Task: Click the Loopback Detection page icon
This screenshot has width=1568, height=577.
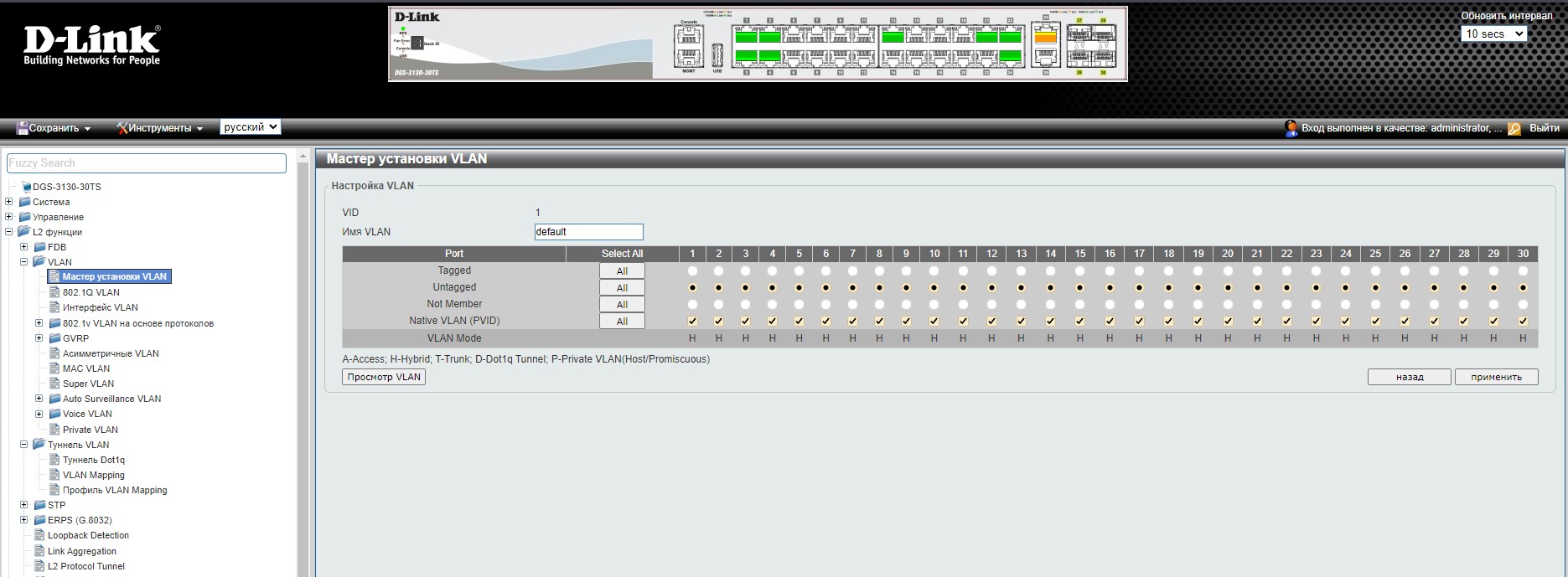Action: tap(39, 536)
